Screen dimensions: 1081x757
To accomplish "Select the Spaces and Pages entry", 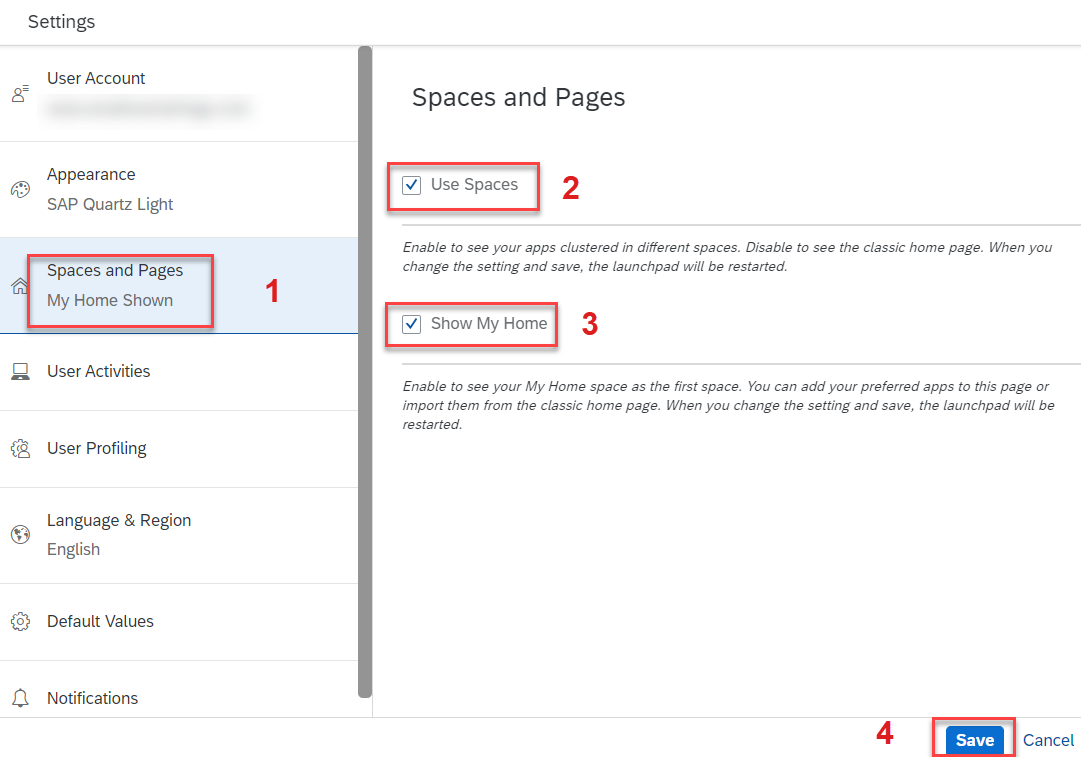I will [x=179, y=285].
